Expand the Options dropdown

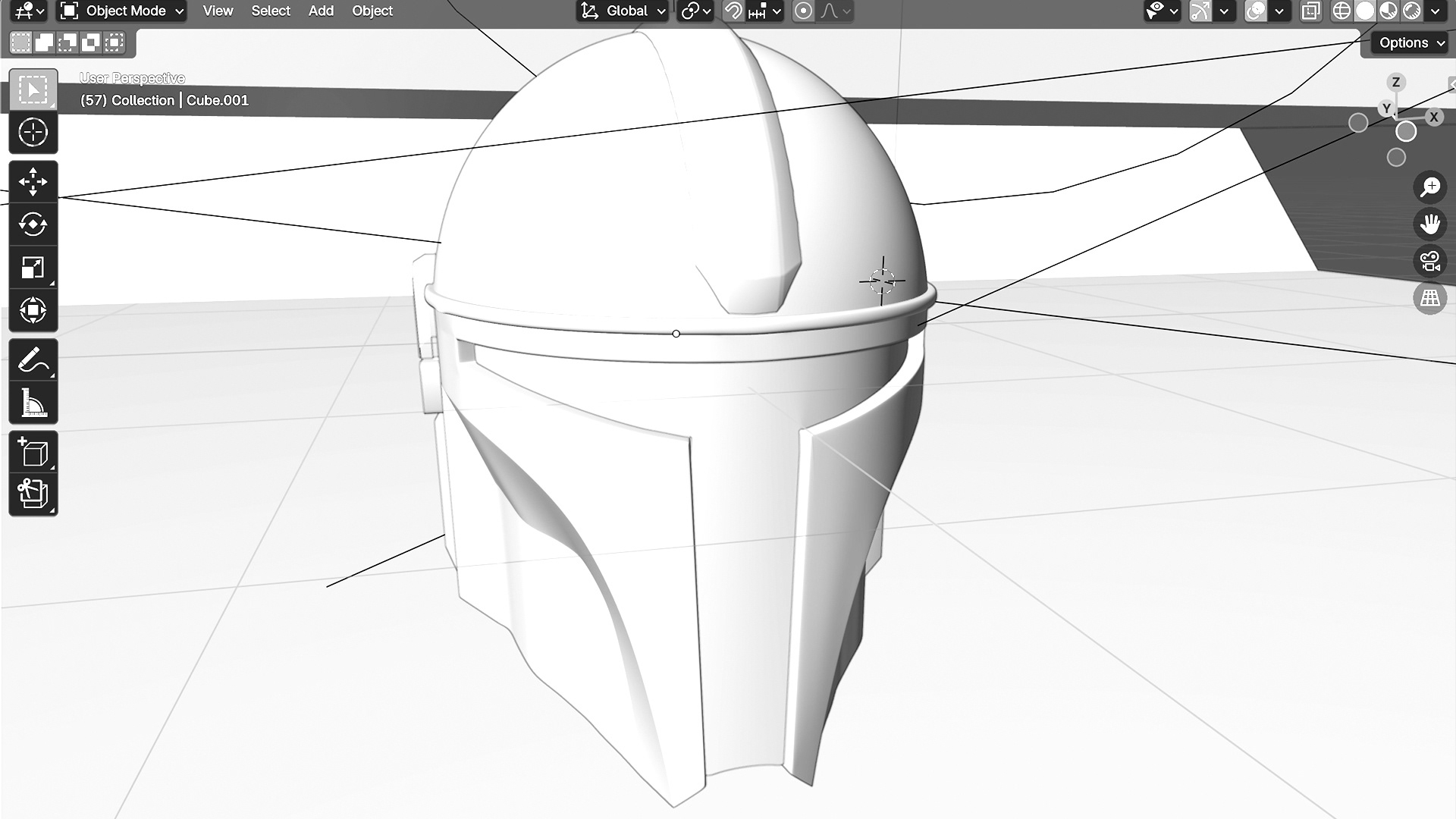click(x=1410, y=43)
